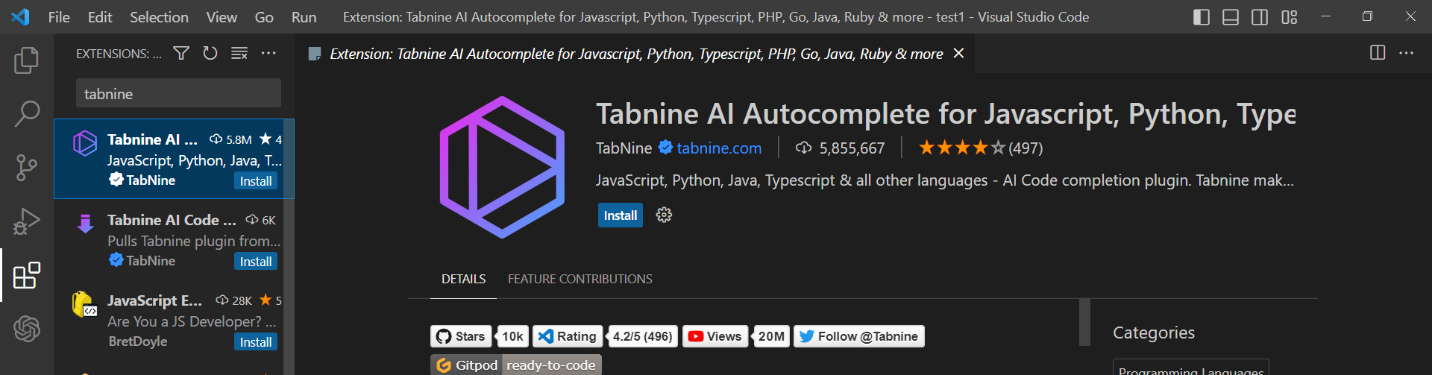Toggle the bottom panel layout icon
Screen dimensions: 1432x375
coord(1231,17)
